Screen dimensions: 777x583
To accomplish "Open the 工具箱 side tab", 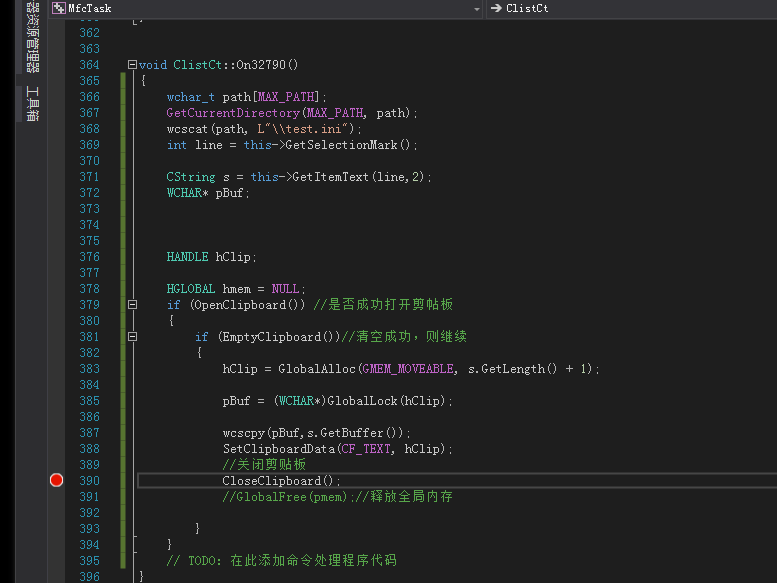I will (x=32, y=103).
